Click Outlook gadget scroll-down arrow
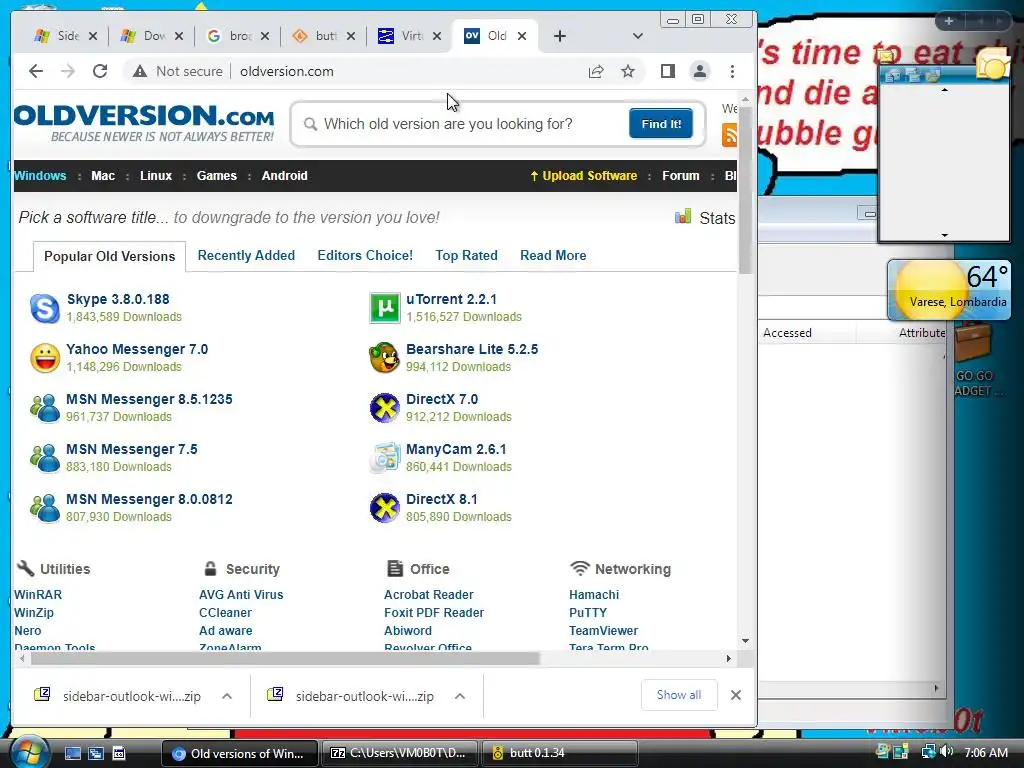Screen dimensions: 1024x768 (944, 235)
